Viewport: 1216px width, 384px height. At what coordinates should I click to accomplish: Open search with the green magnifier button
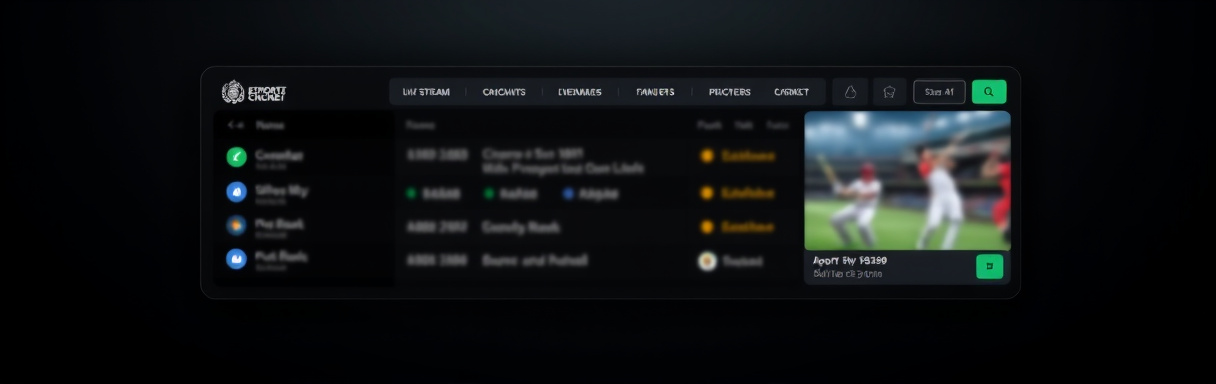click(x=989, y=92)
